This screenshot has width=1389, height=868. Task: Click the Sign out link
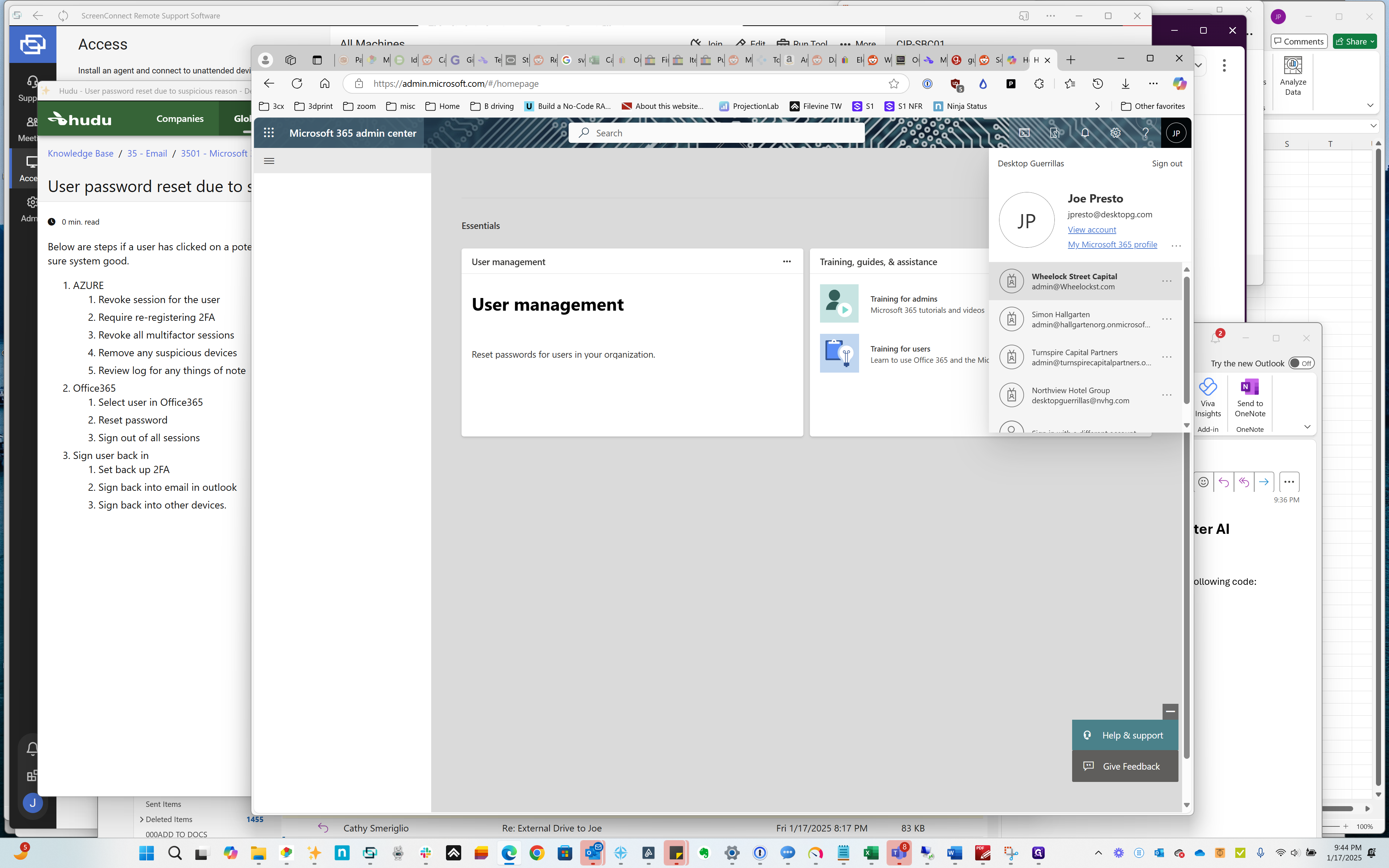click(1167, 163)
